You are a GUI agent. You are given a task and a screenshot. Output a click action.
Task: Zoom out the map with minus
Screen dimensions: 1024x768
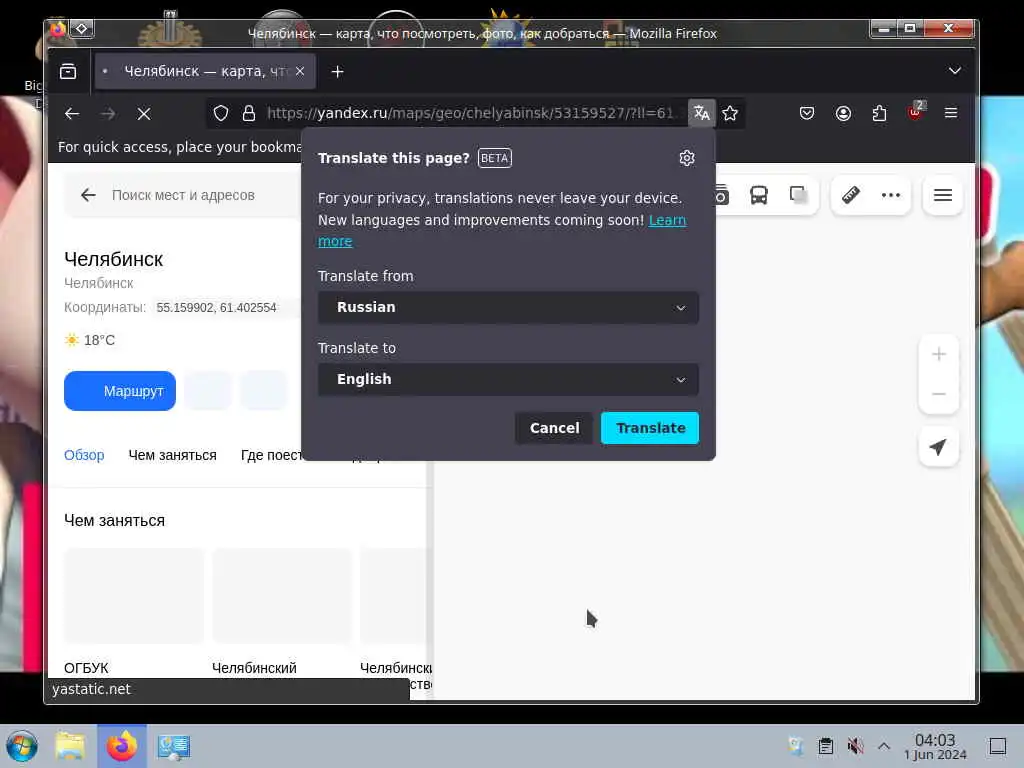coord(938,394)
